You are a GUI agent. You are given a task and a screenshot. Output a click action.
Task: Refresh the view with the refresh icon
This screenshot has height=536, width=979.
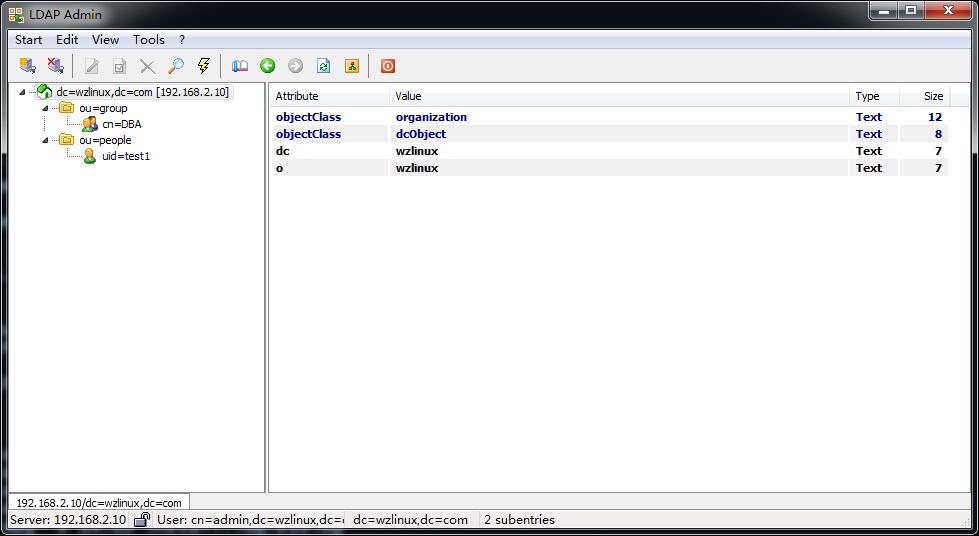click(323, 66)
